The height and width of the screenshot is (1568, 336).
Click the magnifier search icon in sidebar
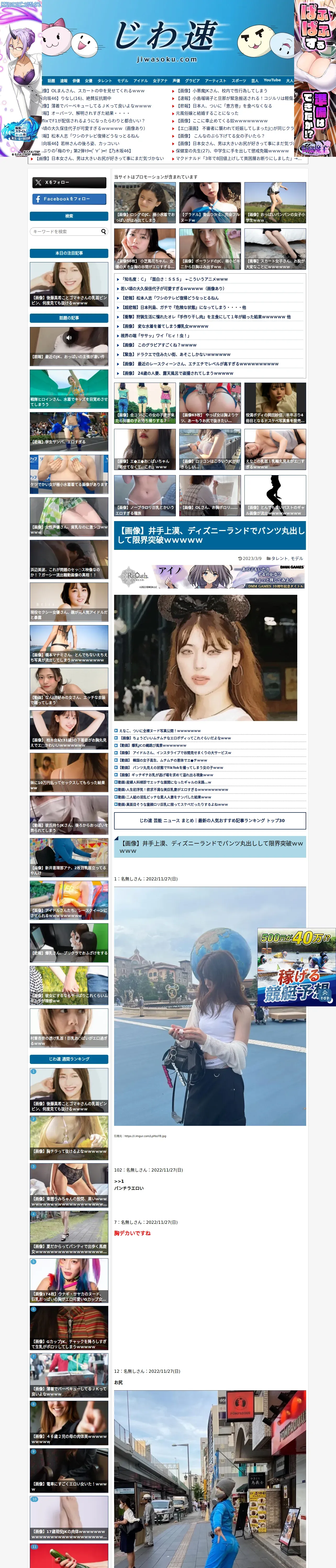coord(103,232)
